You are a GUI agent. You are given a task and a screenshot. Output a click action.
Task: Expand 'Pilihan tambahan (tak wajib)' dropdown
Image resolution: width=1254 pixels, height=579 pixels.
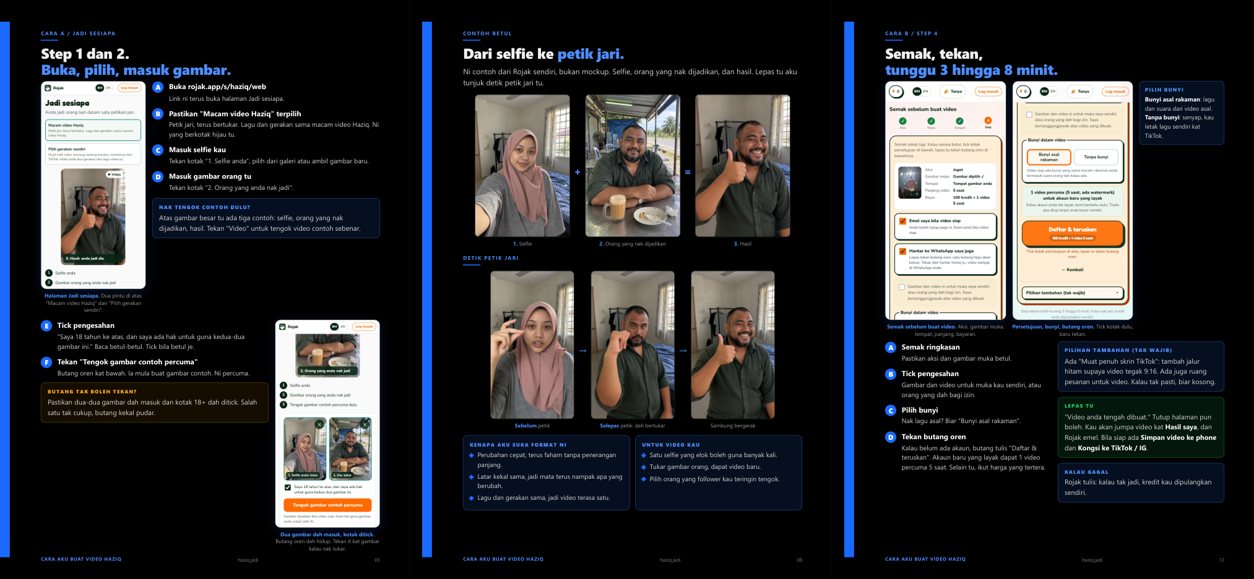[x=1072, y=293]
